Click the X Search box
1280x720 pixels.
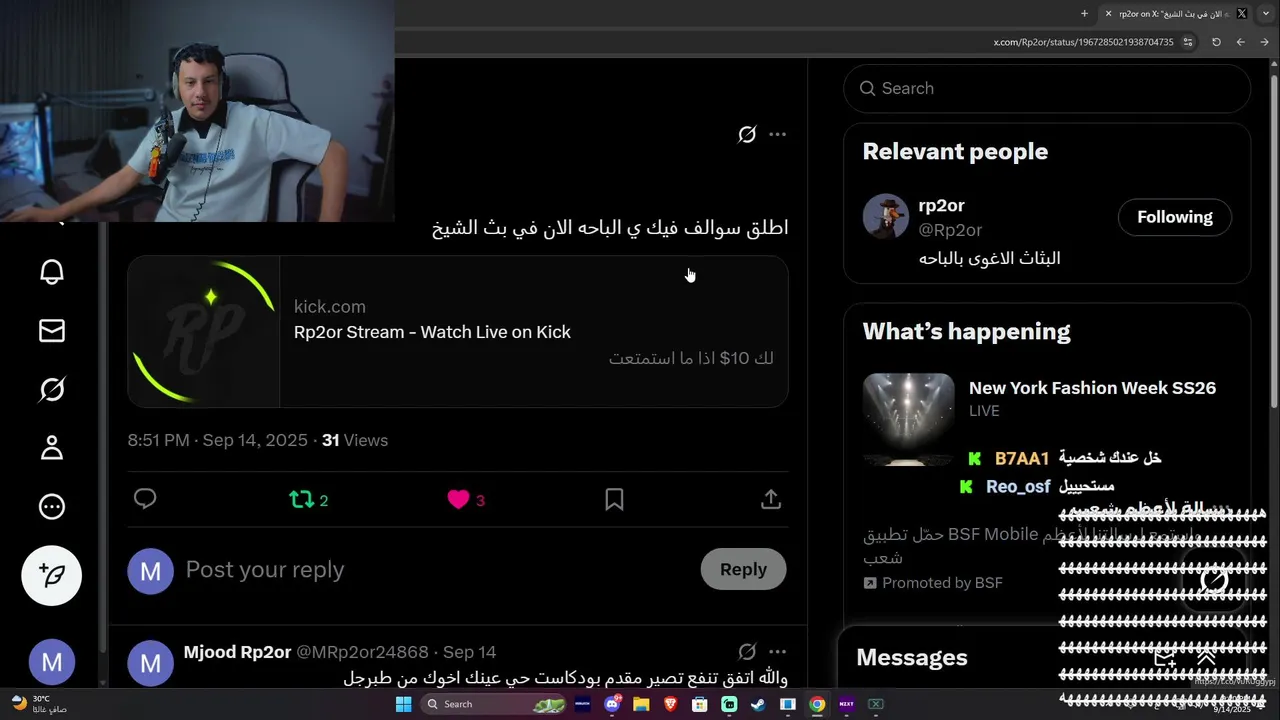click(1047, 88)
